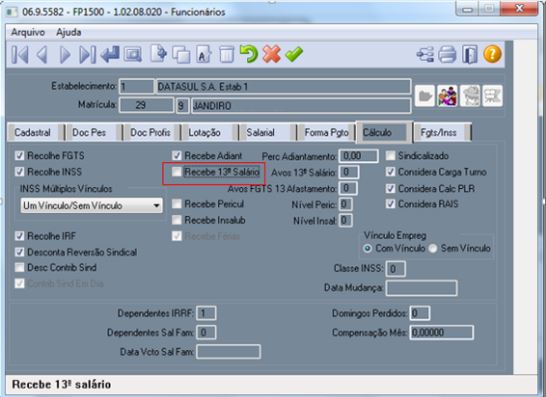The width and height of the screenshot is (546, 397).
Task: Select the Cálculo tab
Action: 384,133
